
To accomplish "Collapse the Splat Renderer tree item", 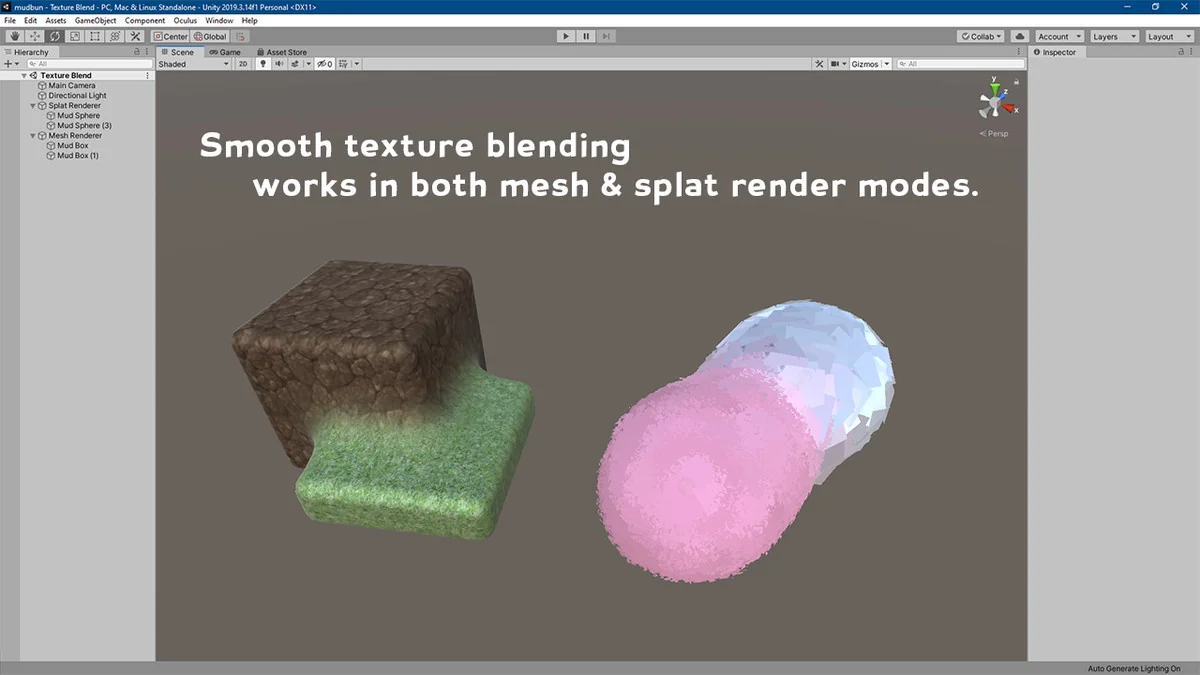I will click(x=33, y=106).
